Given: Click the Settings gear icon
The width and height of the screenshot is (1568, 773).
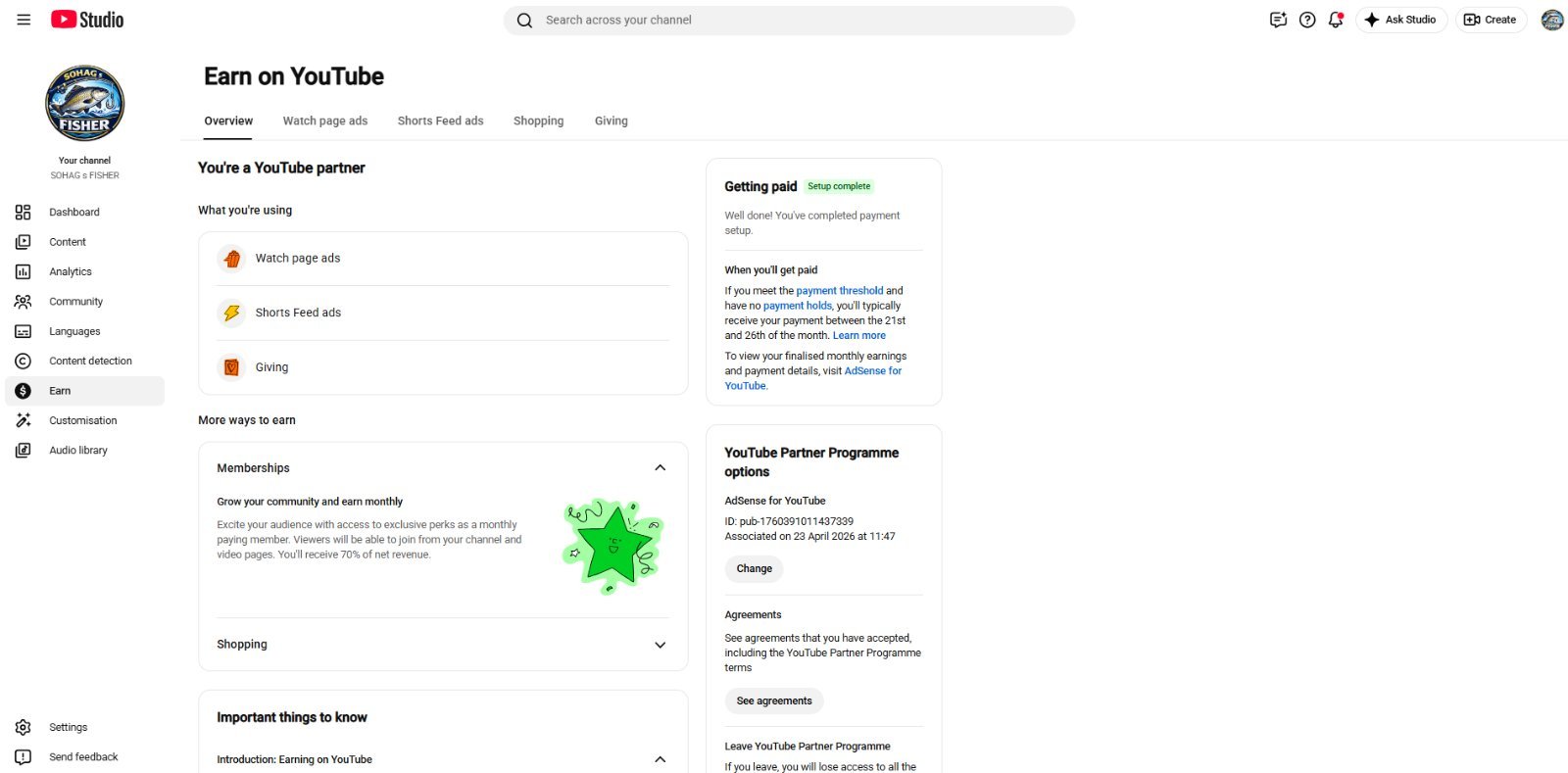Looking at the screenshot, I should click(x=23, y=728).
